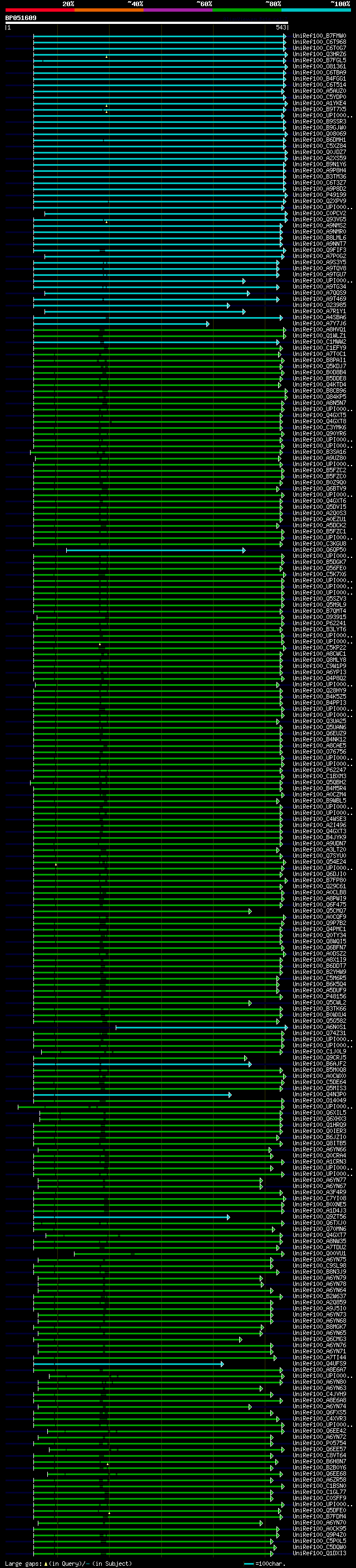
Task: Select hit label UniRef100_C6T968
Action: click(x=319, y=42)
